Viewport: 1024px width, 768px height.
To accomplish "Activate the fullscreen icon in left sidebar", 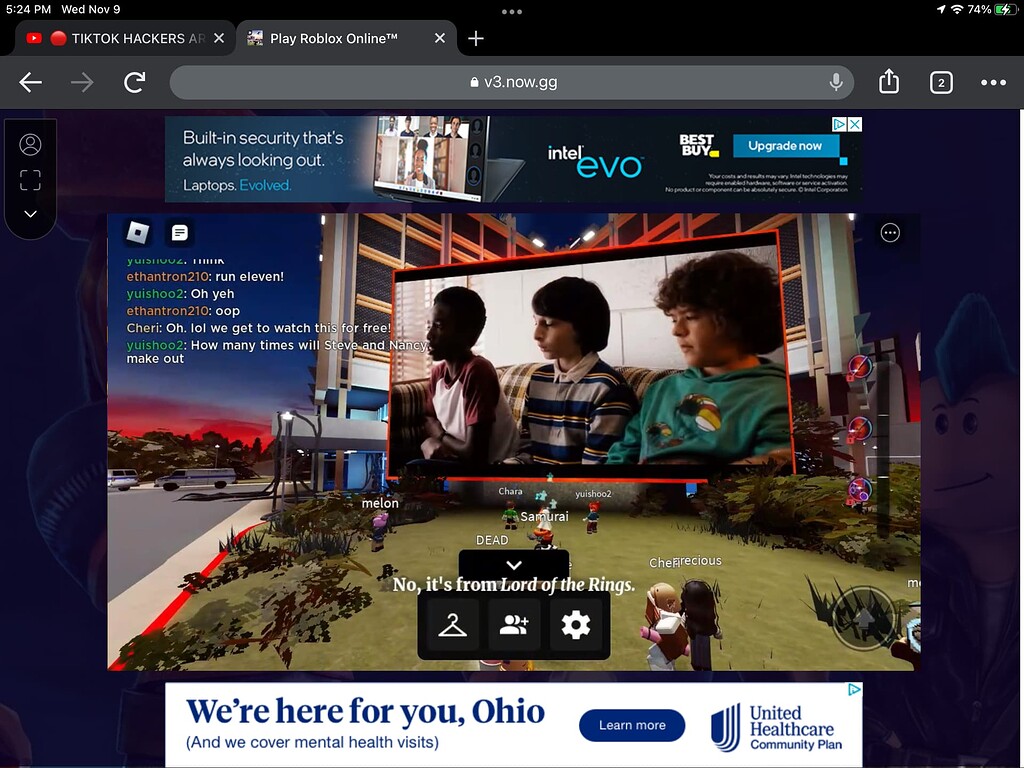I will tap(30, 179).
